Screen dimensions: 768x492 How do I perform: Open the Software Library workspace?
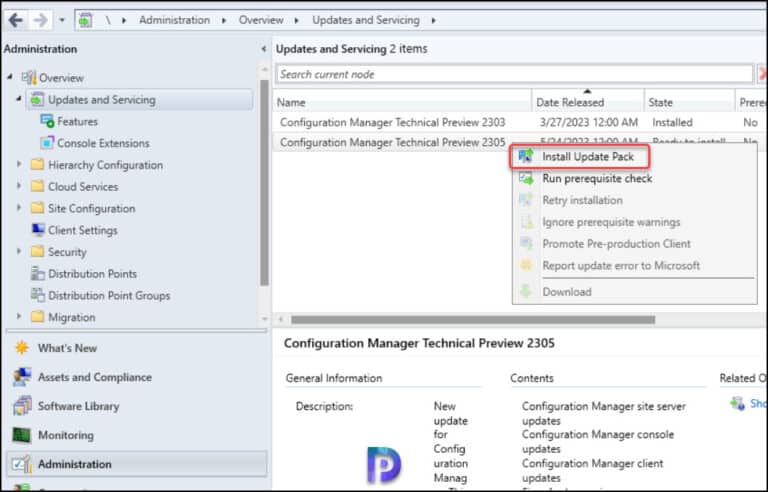tap(78, 406)
